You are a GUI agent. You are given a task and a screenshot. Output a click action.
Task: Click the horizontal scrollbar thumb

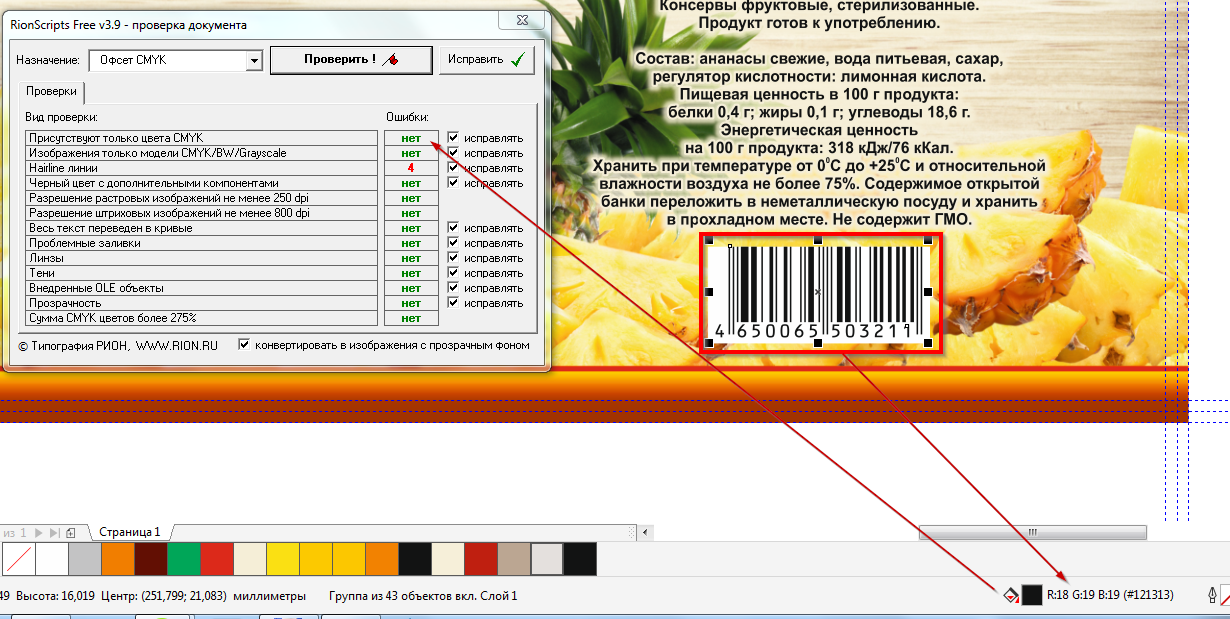pos(1033,532)
